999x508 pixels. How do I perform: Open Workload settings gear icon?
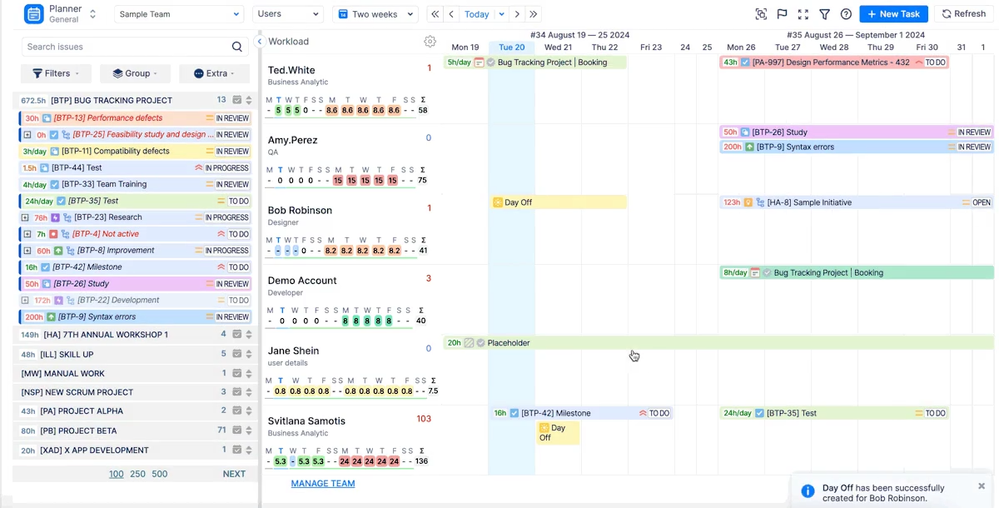[430, 41]
